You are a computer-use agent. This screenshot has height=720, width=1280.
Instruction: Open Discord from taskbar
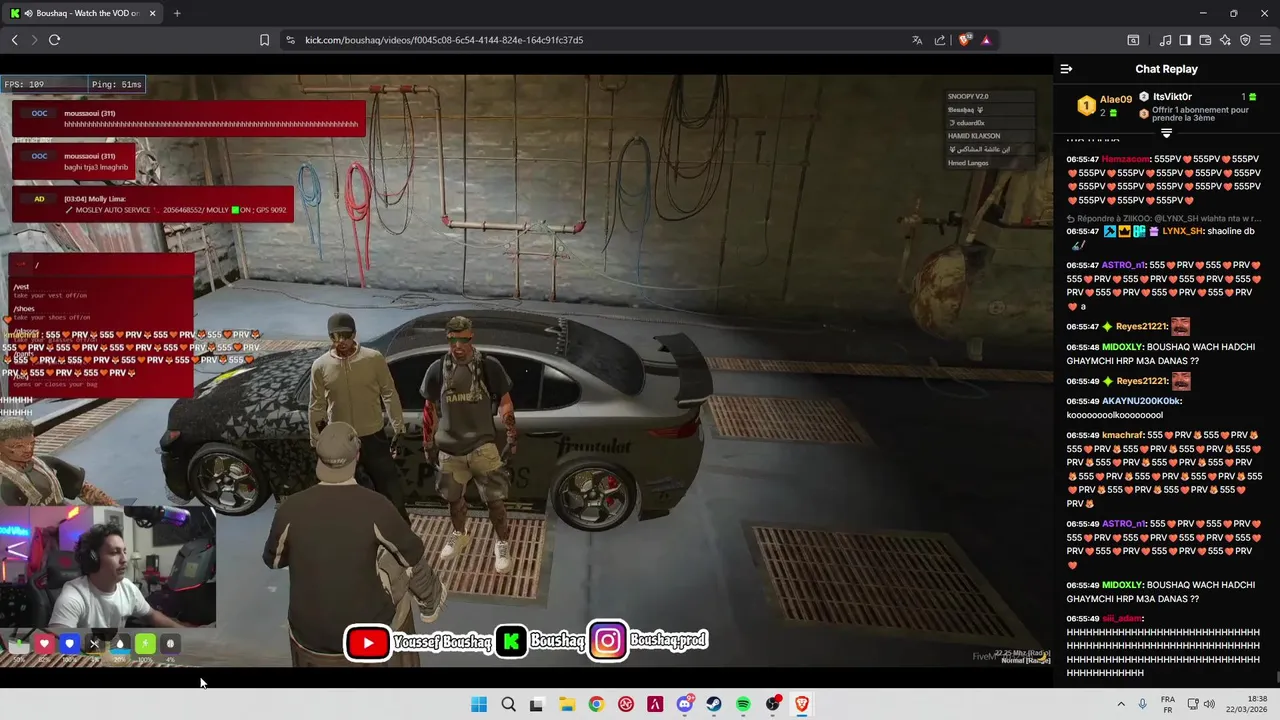point(685,704)
